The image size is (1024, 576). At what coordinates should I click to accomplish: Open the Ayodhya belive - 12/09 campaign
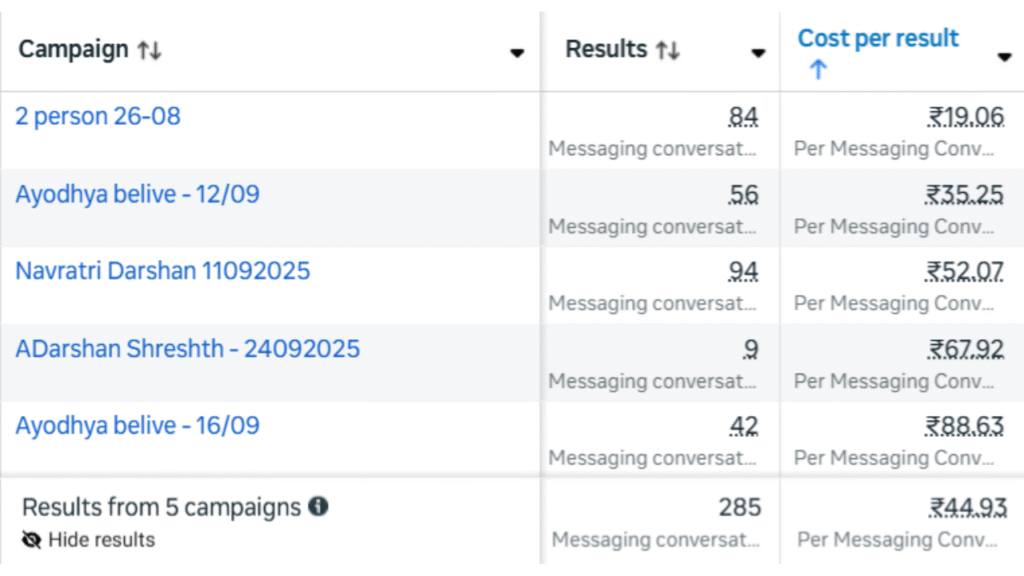pyautogui.click(x=137, y=194)
